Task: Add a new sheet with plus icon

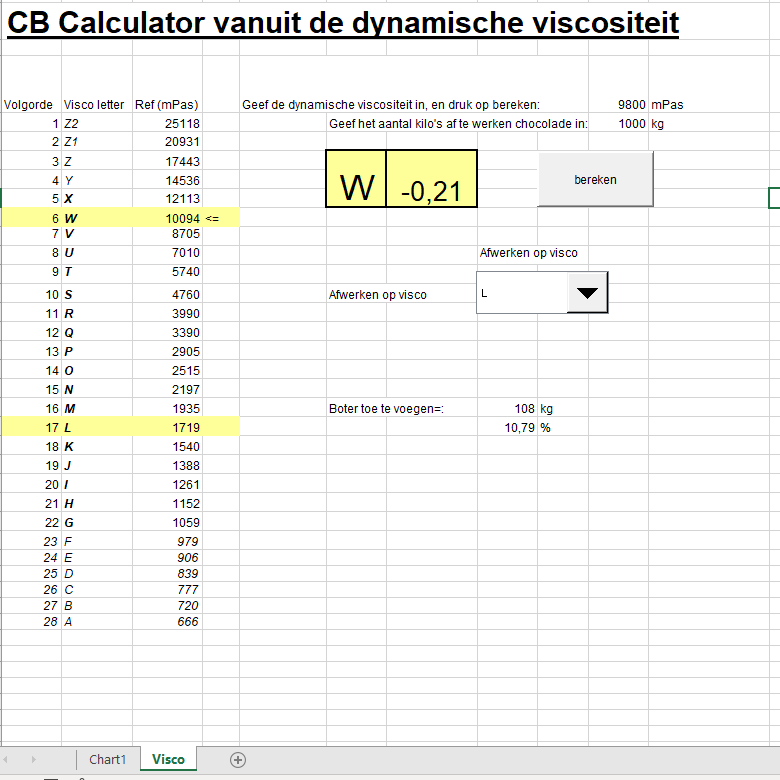Action: (x=238, y=760)
